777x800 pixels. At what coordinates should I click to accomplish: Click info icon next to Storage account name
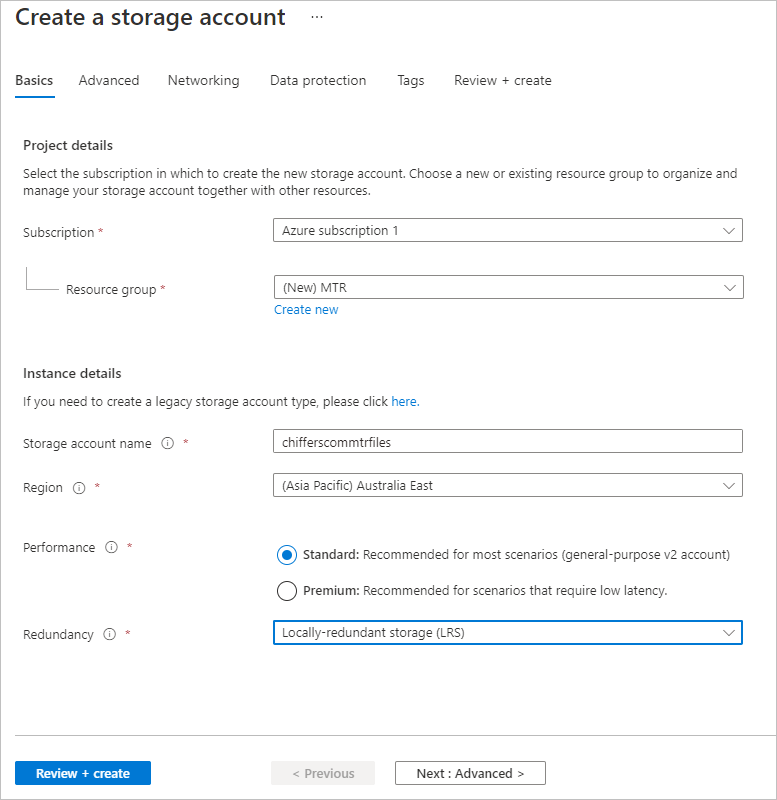pyautogui.click(x=167, y=443)
